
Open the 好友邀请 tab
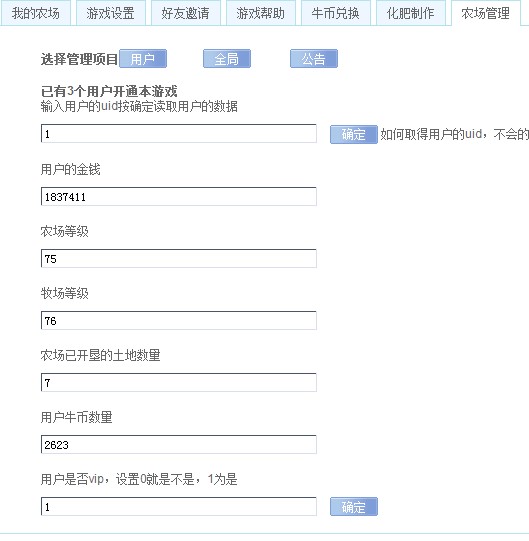click(x=186, y=13)
